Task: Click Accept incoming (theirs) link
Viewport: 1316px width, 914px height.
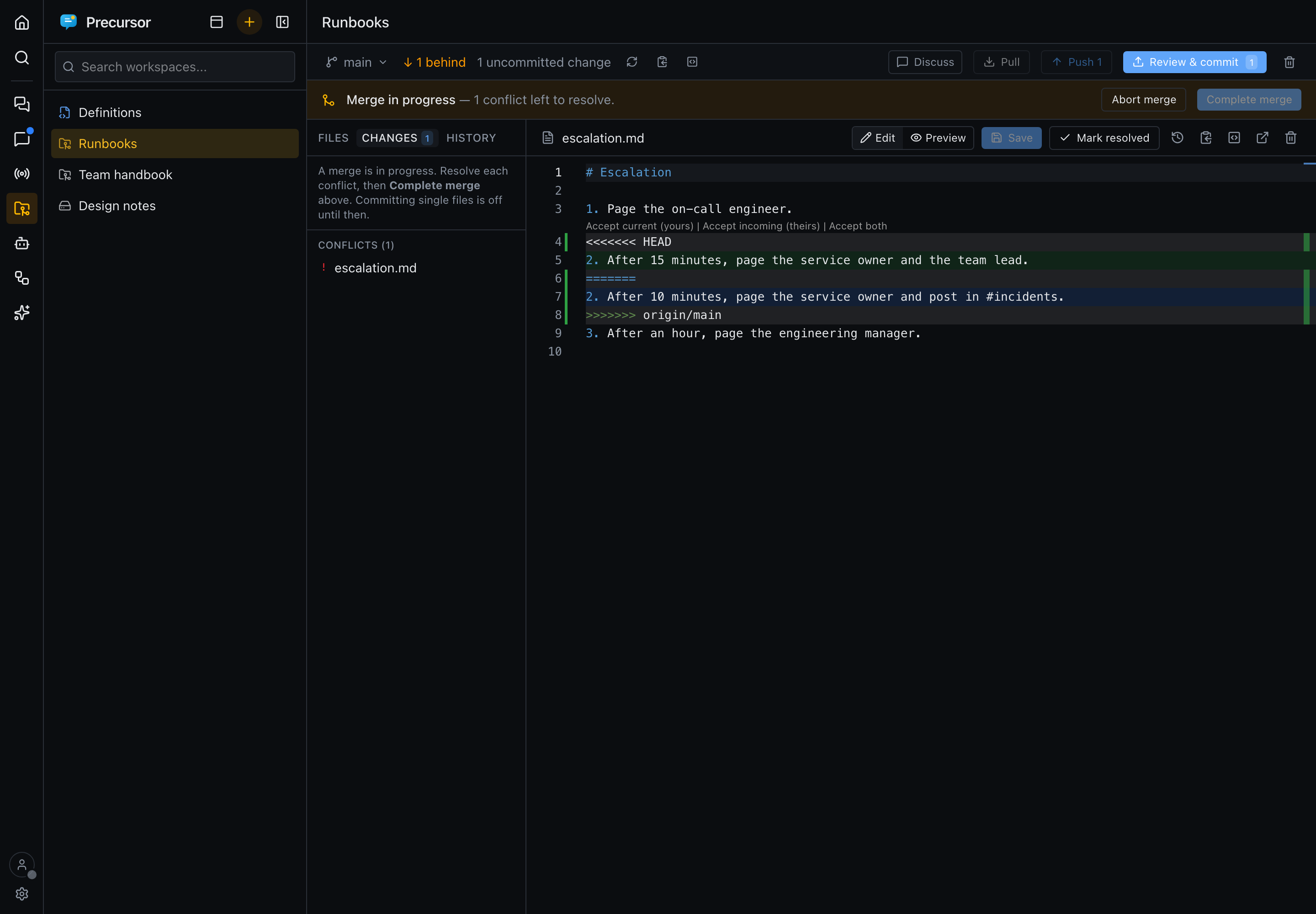Action: tap(760, 226)
